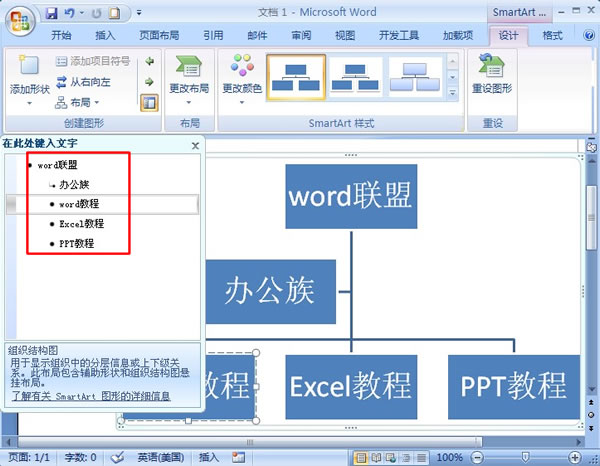
Task: Expand the SmartArt styles gallery more arrow
Action: [x=452, y=93]
